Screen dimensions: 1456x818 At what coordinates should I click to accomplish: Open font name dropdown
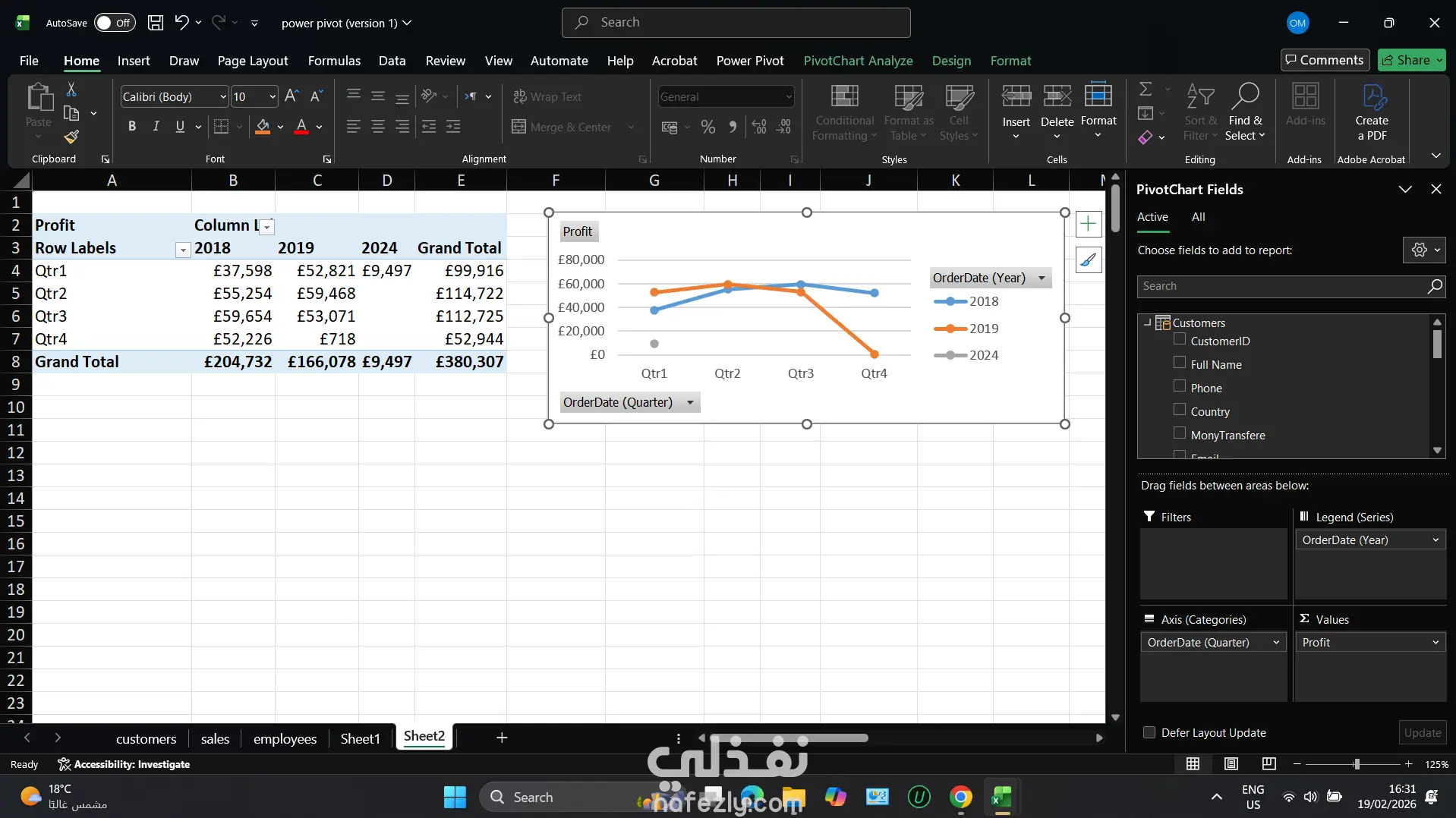coord(223,96)
